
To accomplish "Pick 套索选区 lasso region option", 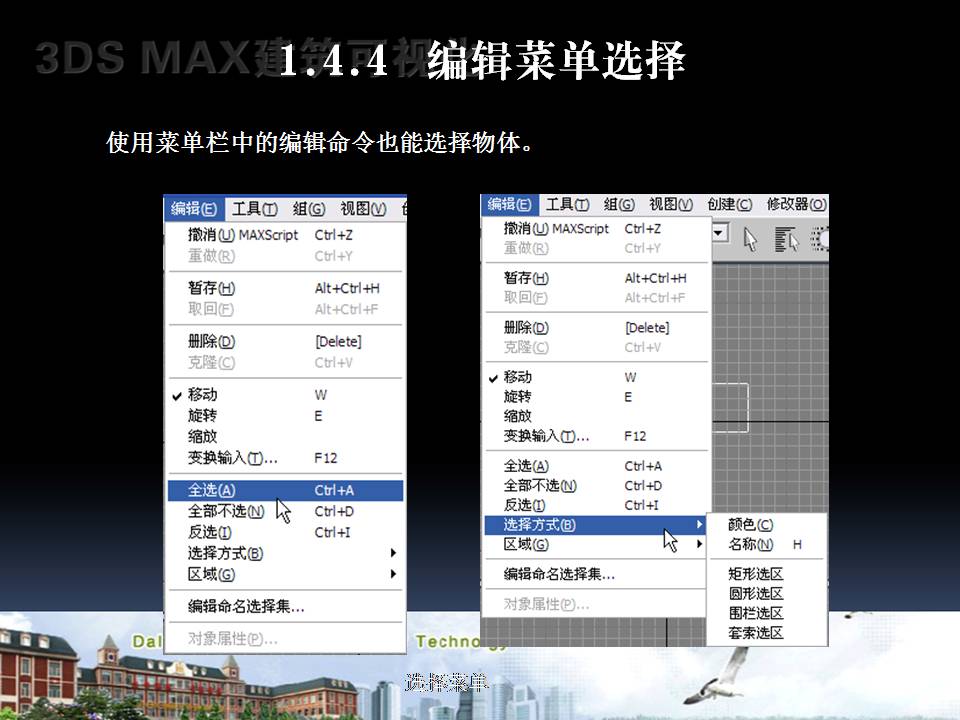I will [x=756, y=633].
